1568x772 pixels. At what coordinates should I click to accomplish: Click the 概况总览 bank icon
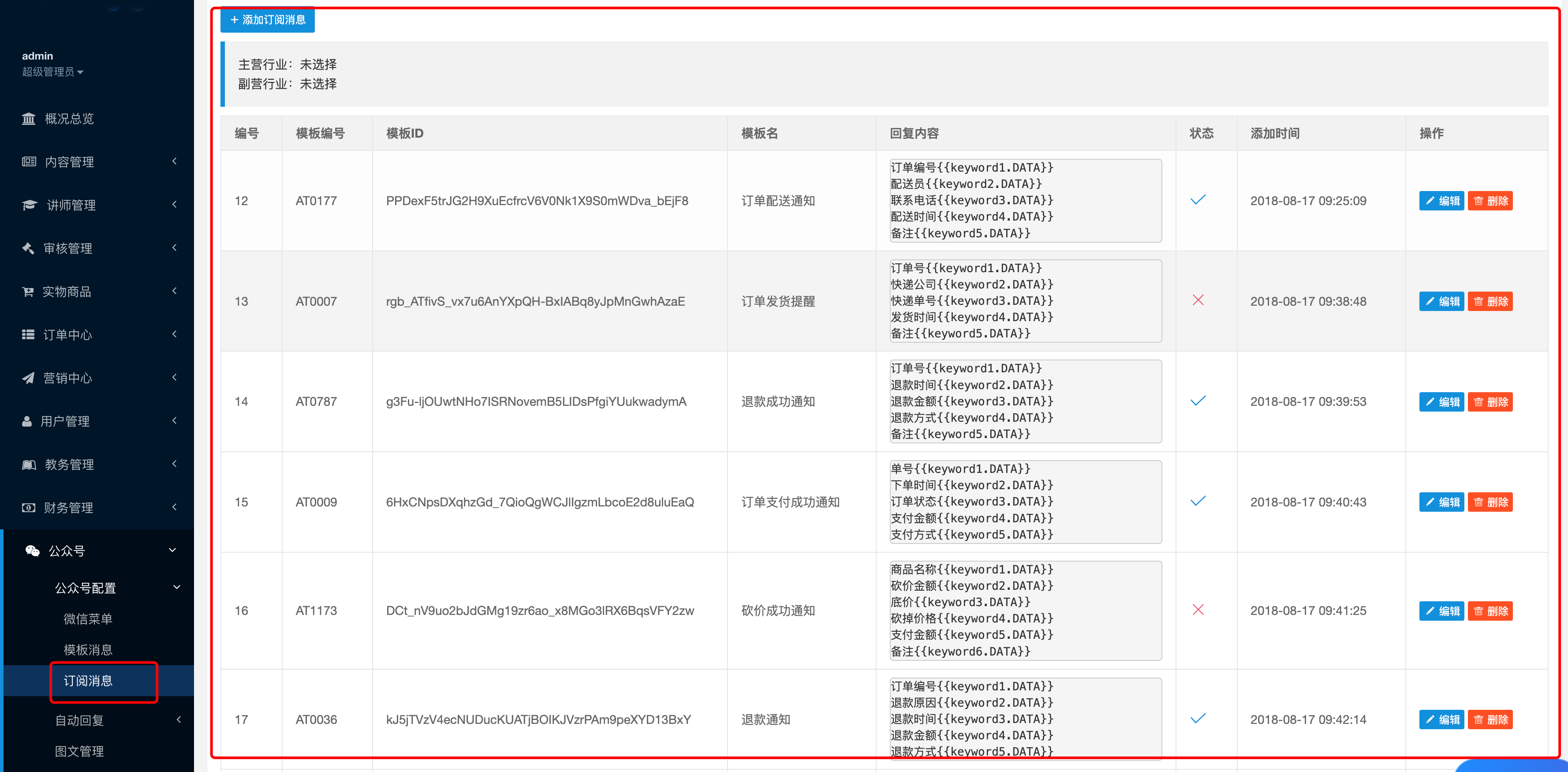click(x=29, y=118)
